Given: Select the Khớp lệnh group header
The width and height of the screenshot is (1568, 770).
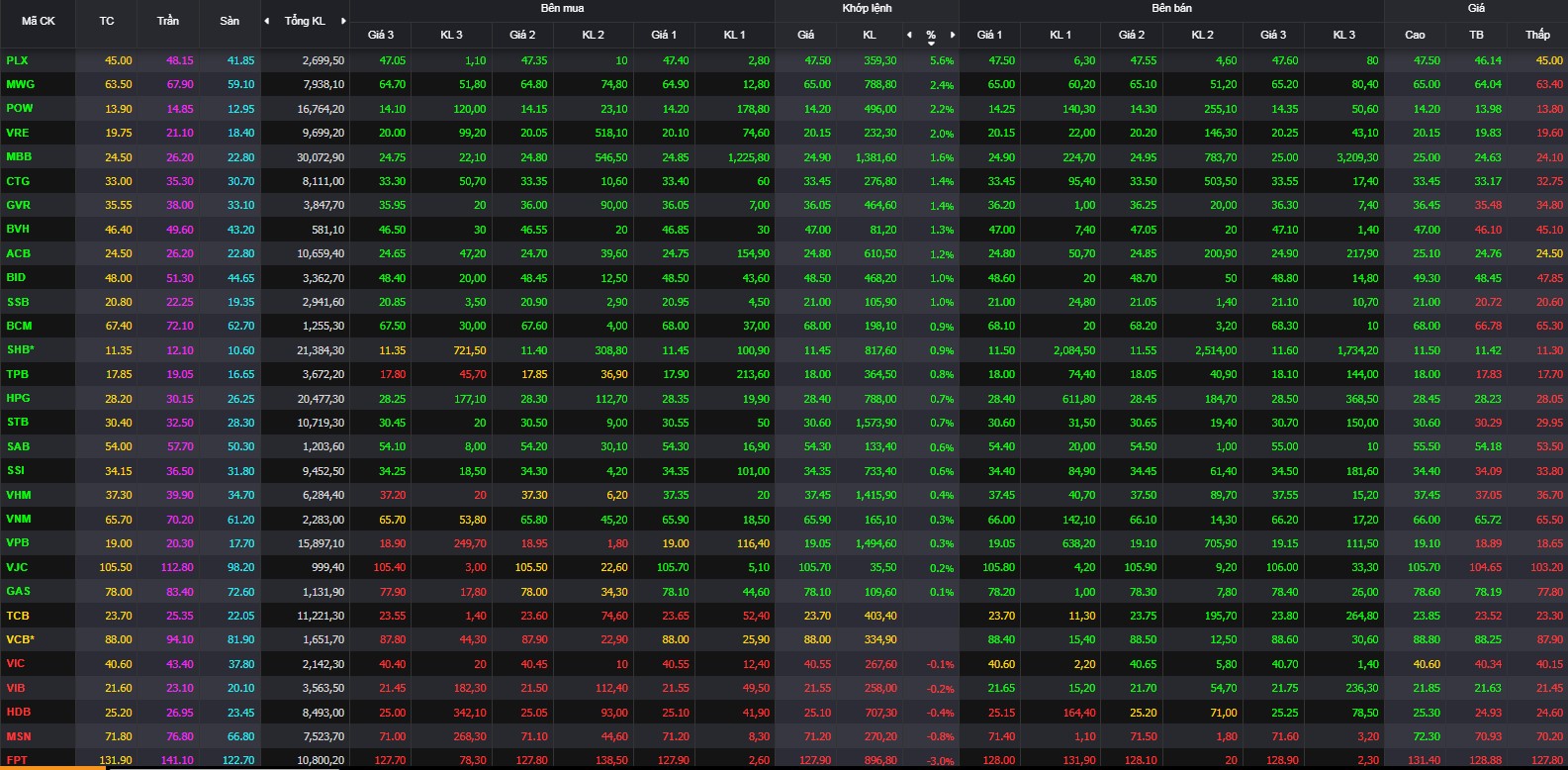Looking at the screenshot, I should click(867, 8).
